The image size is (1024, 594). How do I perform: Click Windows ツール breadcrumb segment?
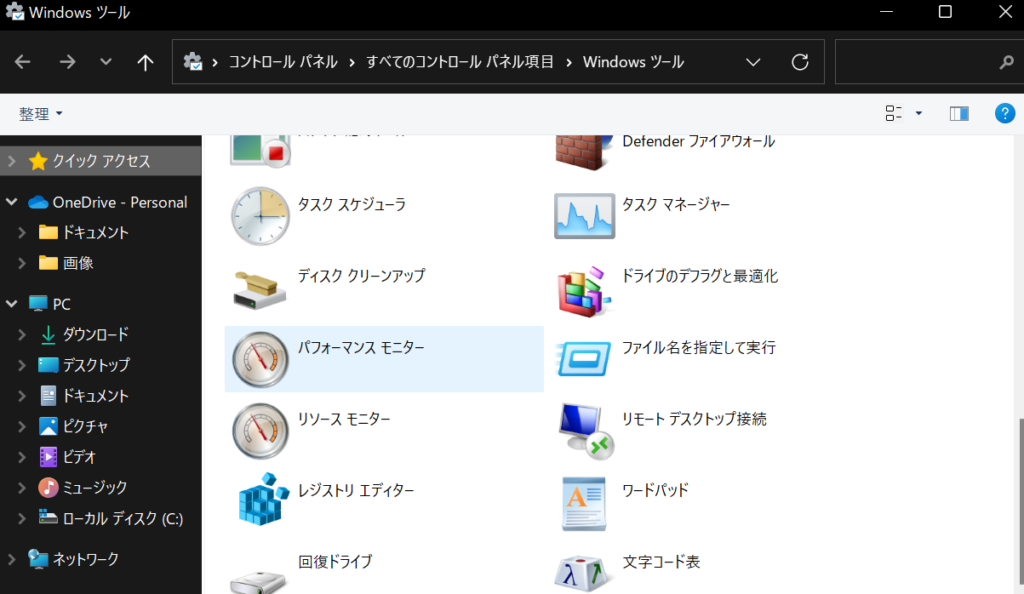633,62
